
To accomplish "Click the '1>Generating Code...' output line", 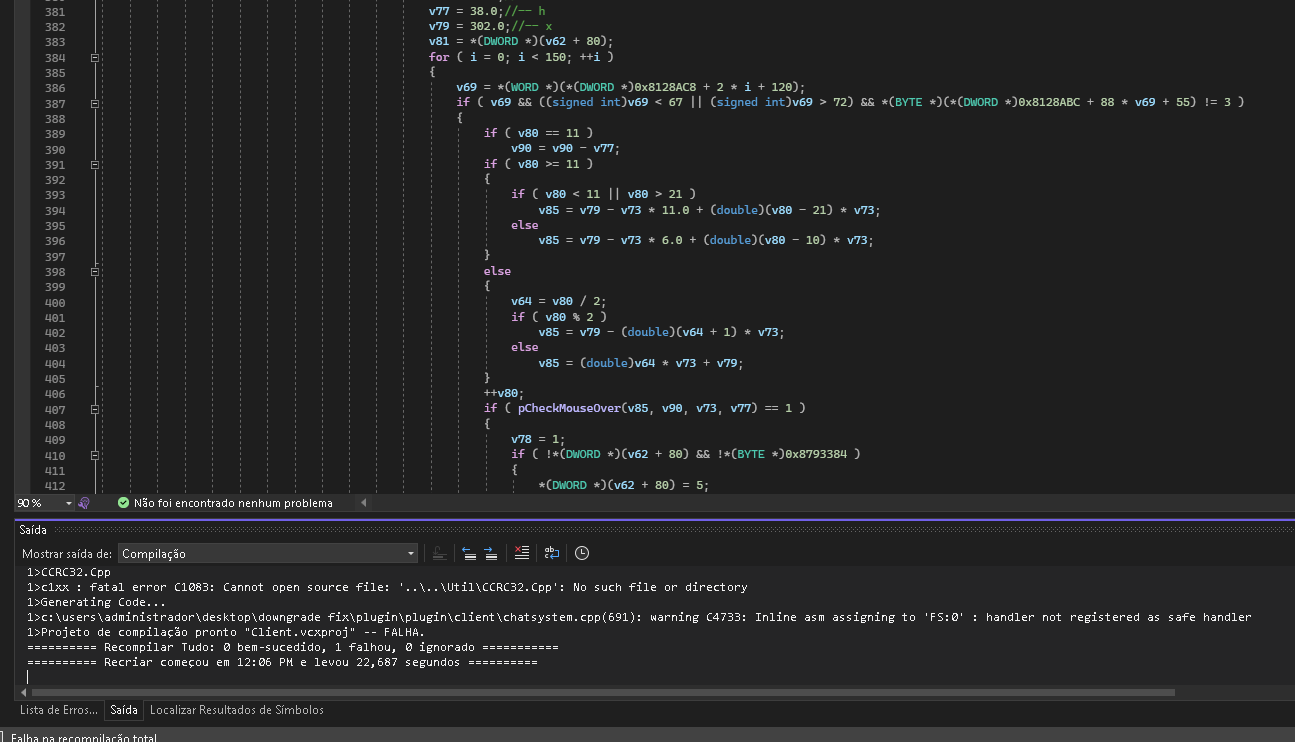I will coord(97,602).
